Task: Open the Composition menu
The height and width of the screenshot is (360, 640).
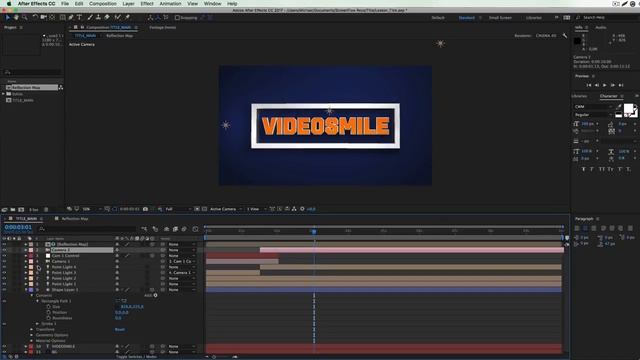Action: [102, 4]
